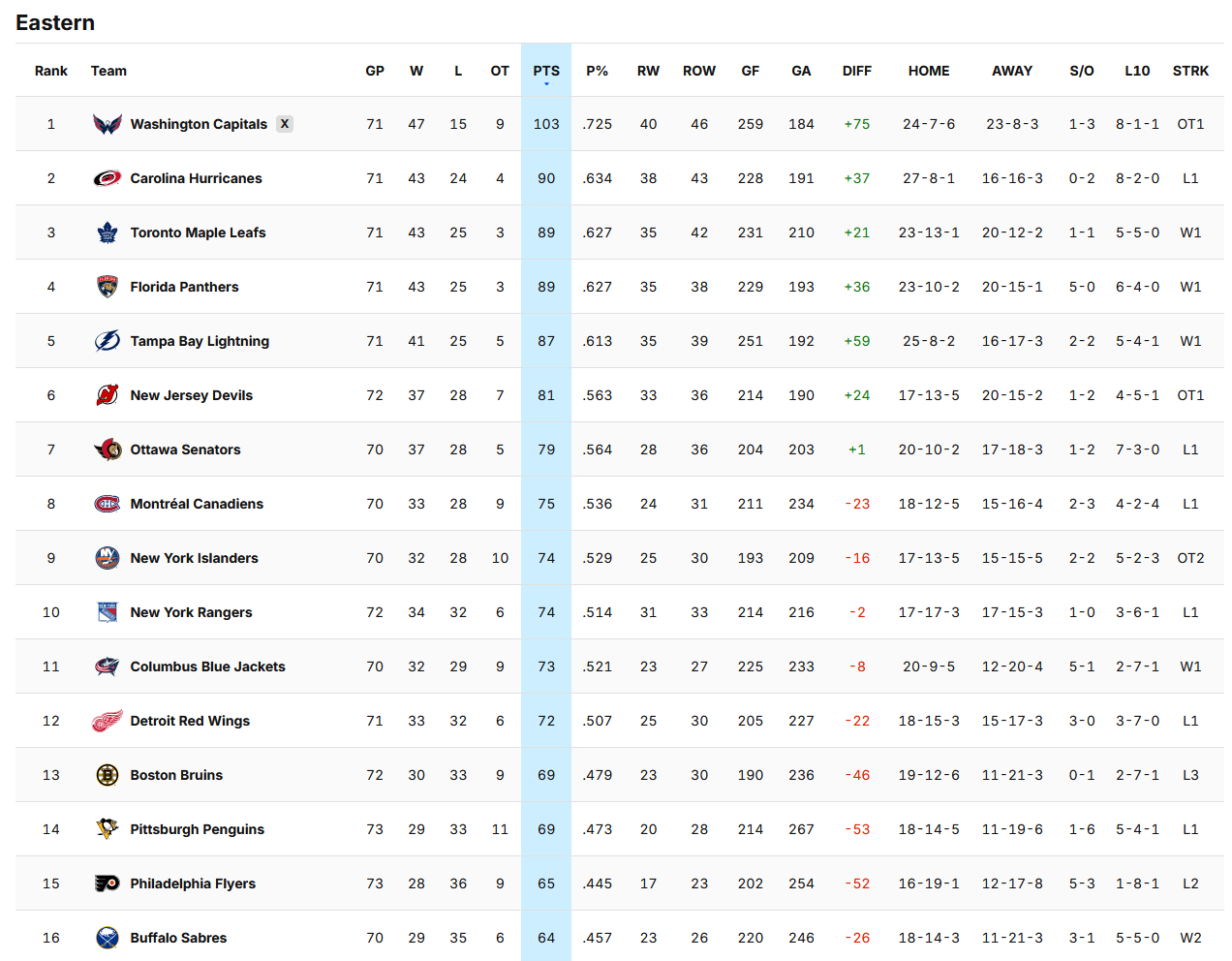This screenshot has width=1232, height=961.
Task: Click Tampa Bay's +59 differential value
Action: tap(857, 341)
